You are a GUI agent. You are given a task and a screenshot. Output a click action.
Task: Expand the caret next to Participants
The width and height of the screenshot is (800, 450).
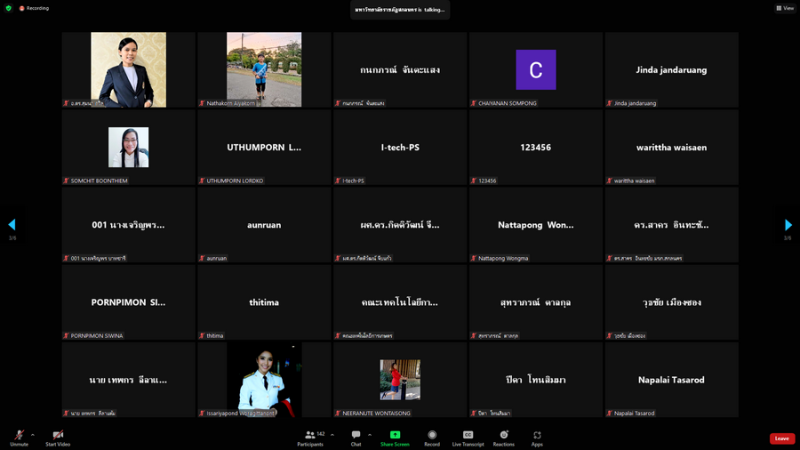click(x=333, y=434)
